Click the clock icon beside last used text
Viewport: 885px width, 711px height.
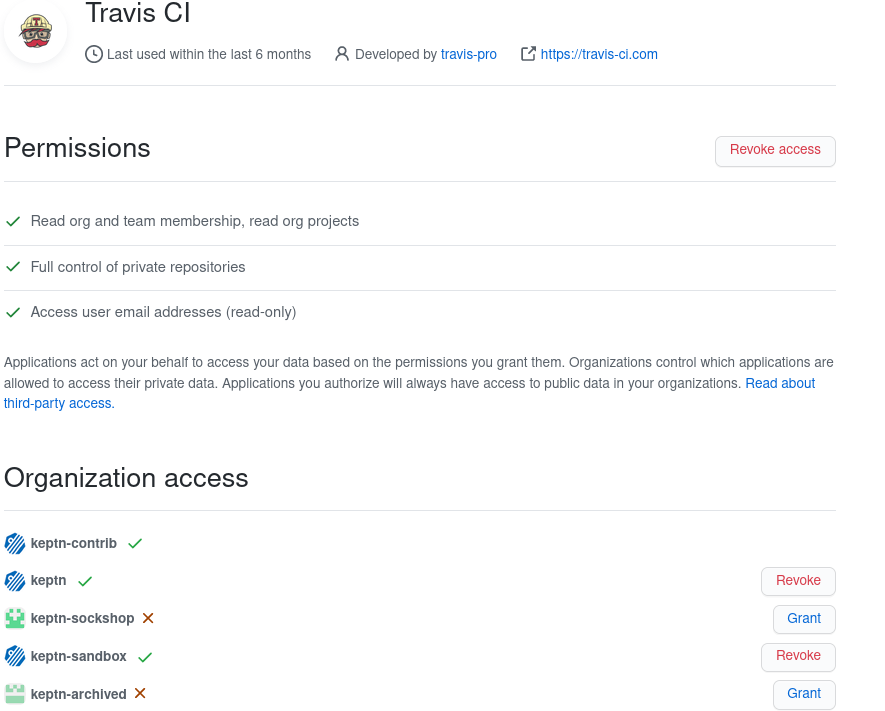93,54
